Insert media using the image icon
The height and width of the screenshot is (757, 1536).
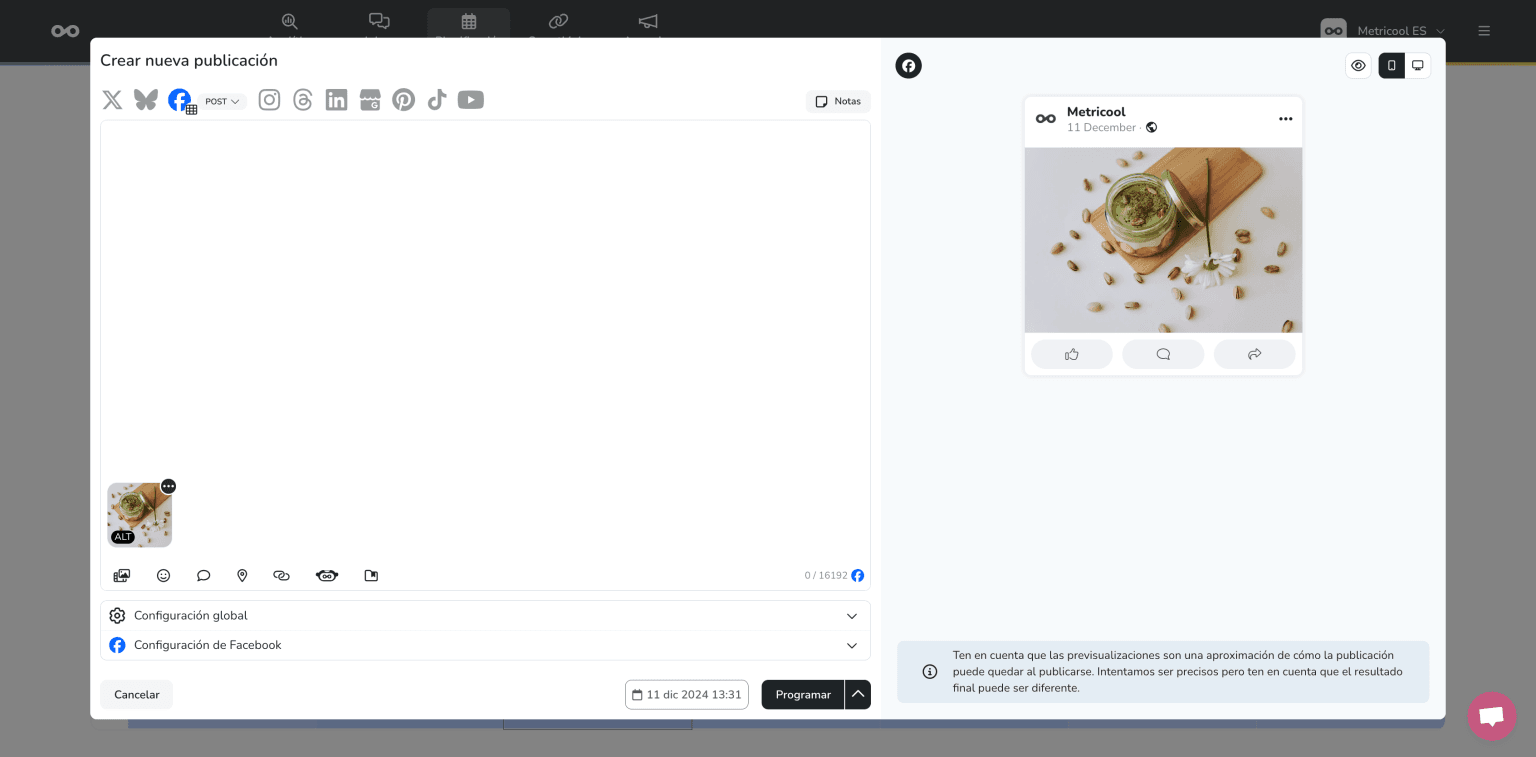pyautogui.click(x=121, y=575)
